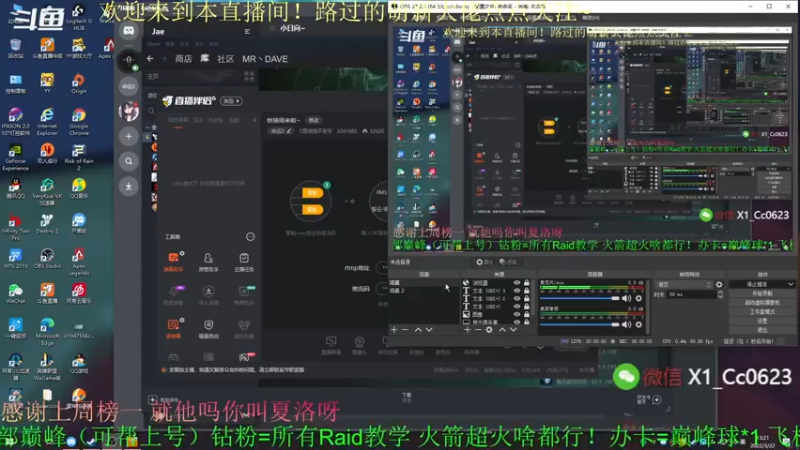Add a new scene with the scenes plus icon
This screenshot has height=450, width=800.
coord(394,330)
